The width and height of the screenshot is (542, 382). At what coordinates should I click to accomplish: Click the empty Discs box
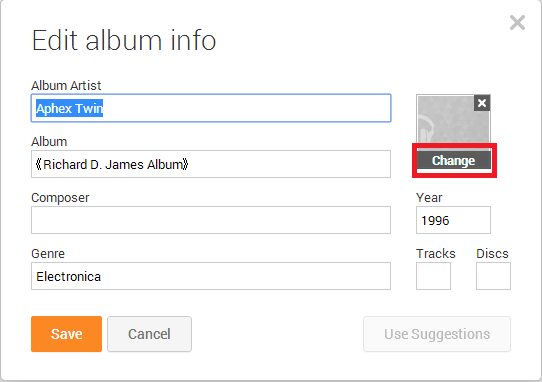493,276
